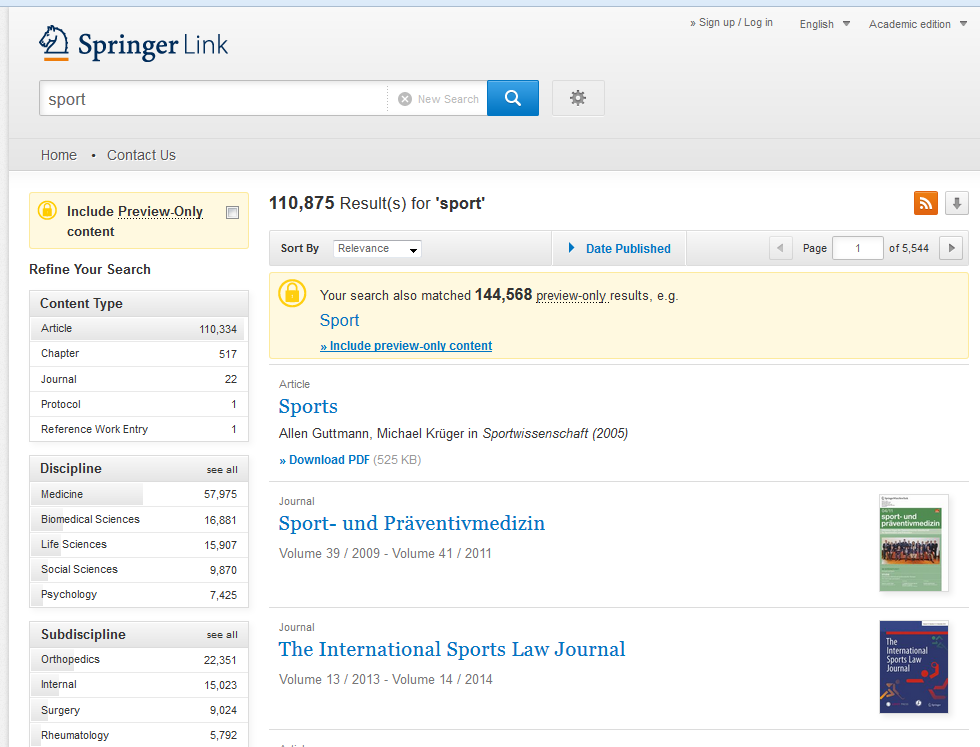The height and width of the screenshot is (747, 980).
Task: Click the search text field containing 'sport'
Action: point(214,99)
